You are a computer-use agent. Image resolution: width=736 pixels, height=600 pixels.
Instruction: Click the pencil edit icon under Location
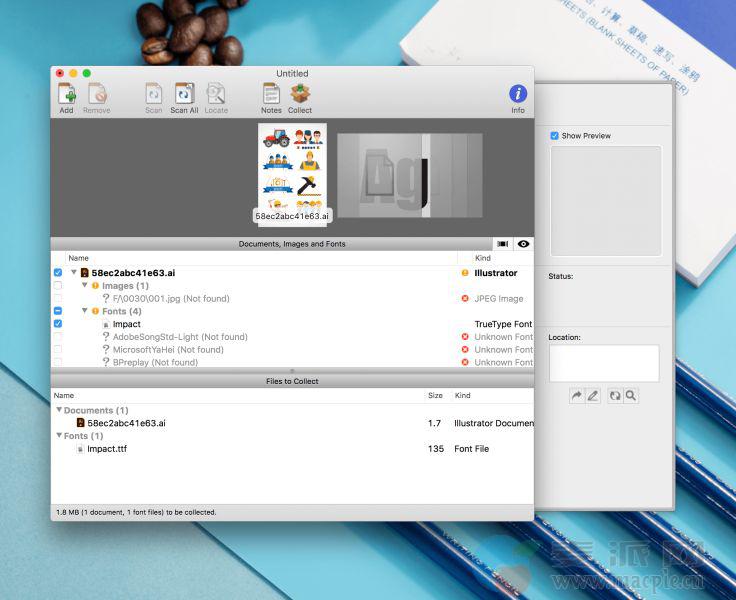point(593,396)
